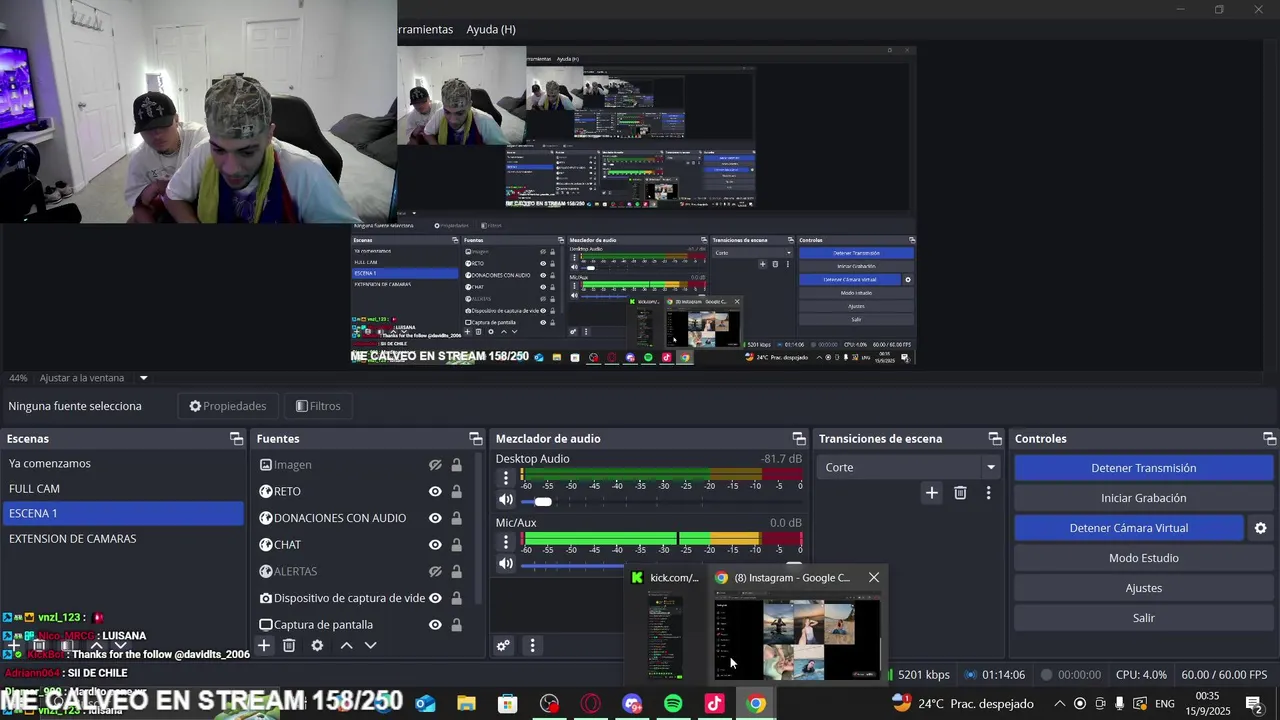The height and width of the screenshot is (720, 1280).
Task: Hide the CHAT source
Action: click(435, 545)
